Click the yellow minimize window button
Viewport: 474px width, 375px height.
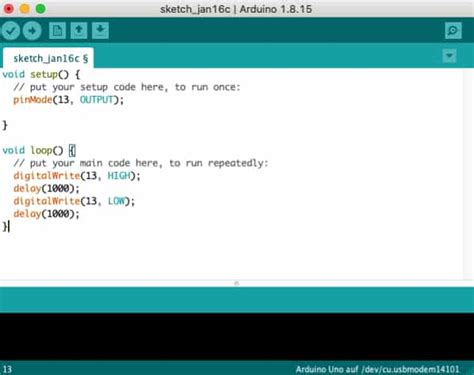coord(25,9)
